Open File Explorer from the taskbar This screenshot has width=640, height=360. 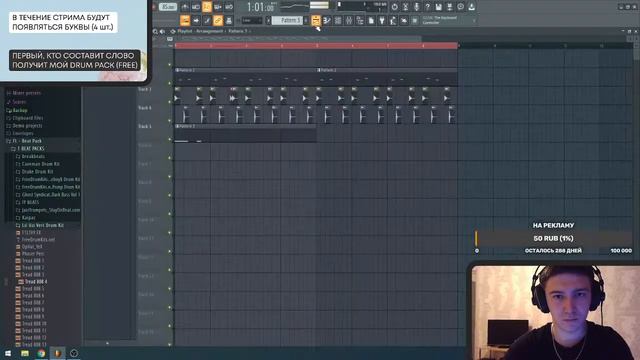[25, 353]
